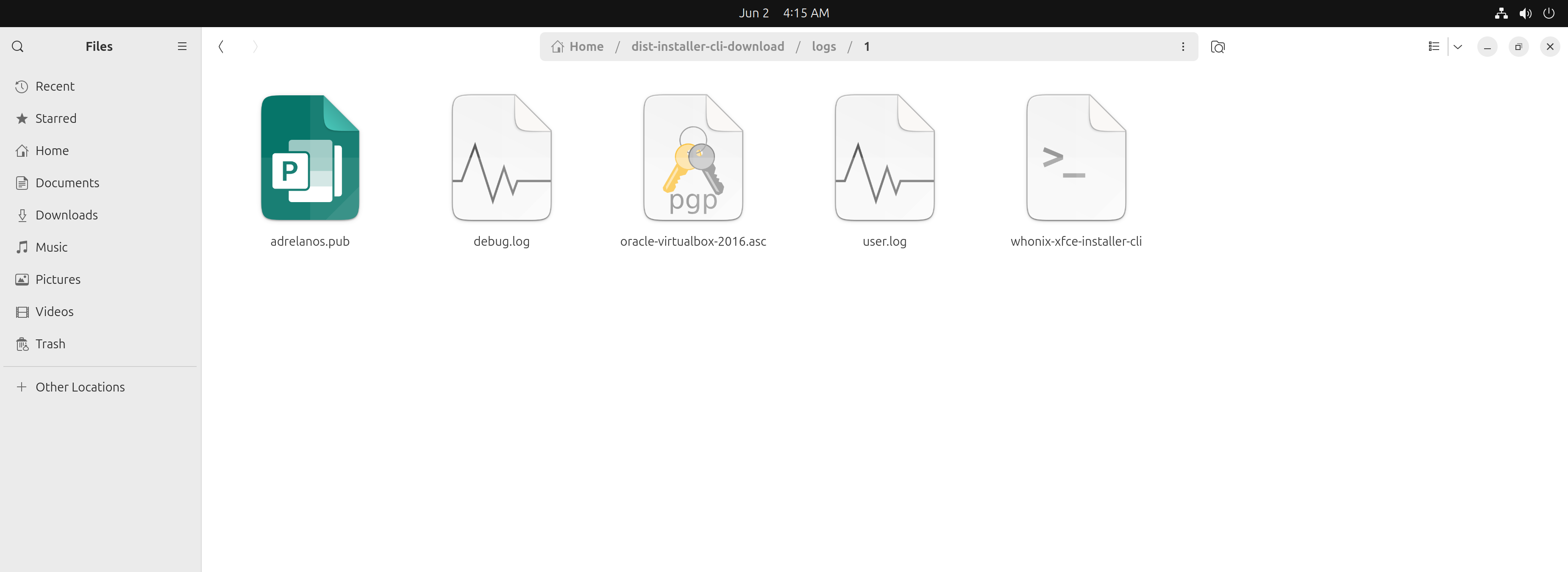Click the camera search icon beside path bar

pyautogui.click(x=1218, y=47)
